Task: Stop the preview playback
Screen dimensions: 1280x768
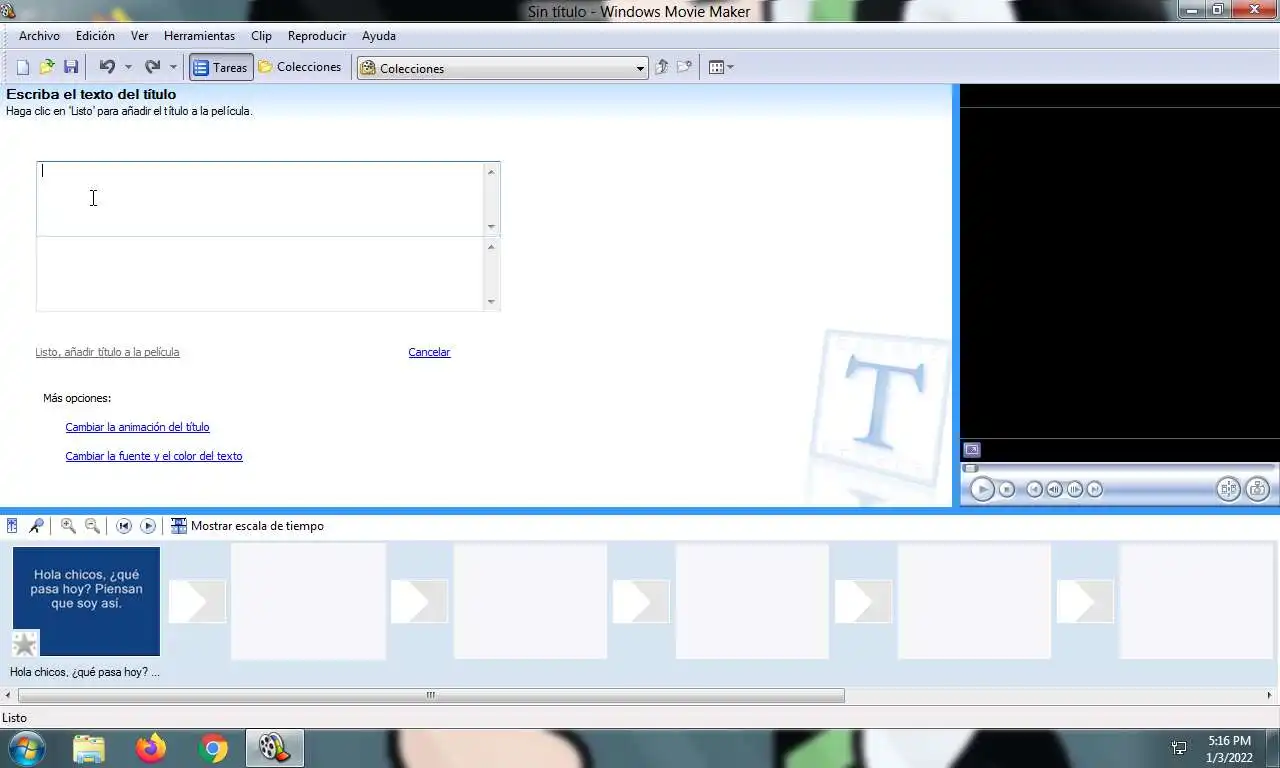Action: click(1007, 489)
